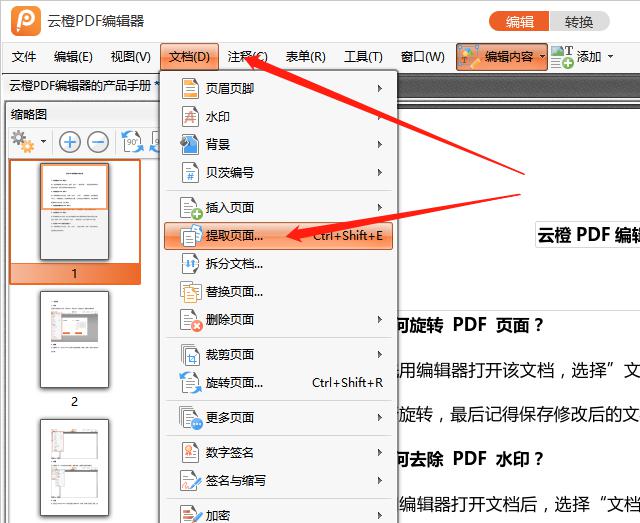Open the 视图(V) menu
This screenshot has width=640, height=523.
[x=131, y=57]
